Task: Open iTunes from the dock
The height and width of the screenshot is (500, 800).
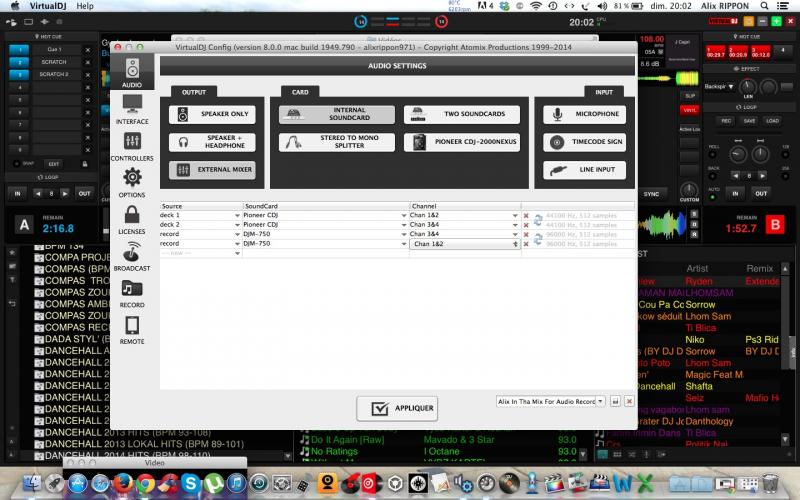Action: click(236, 483)
